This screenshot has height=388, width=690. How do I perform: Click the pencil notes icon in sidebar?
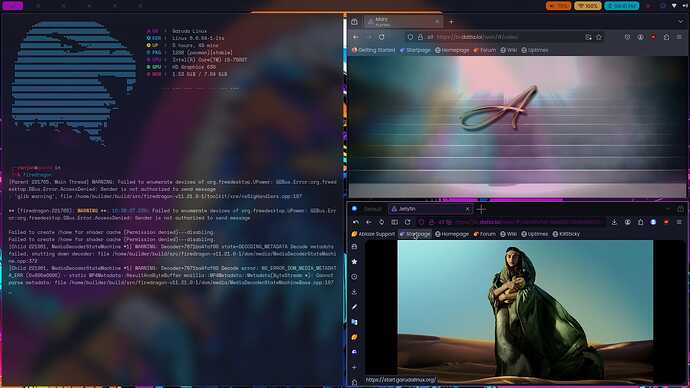click(354, 307)
